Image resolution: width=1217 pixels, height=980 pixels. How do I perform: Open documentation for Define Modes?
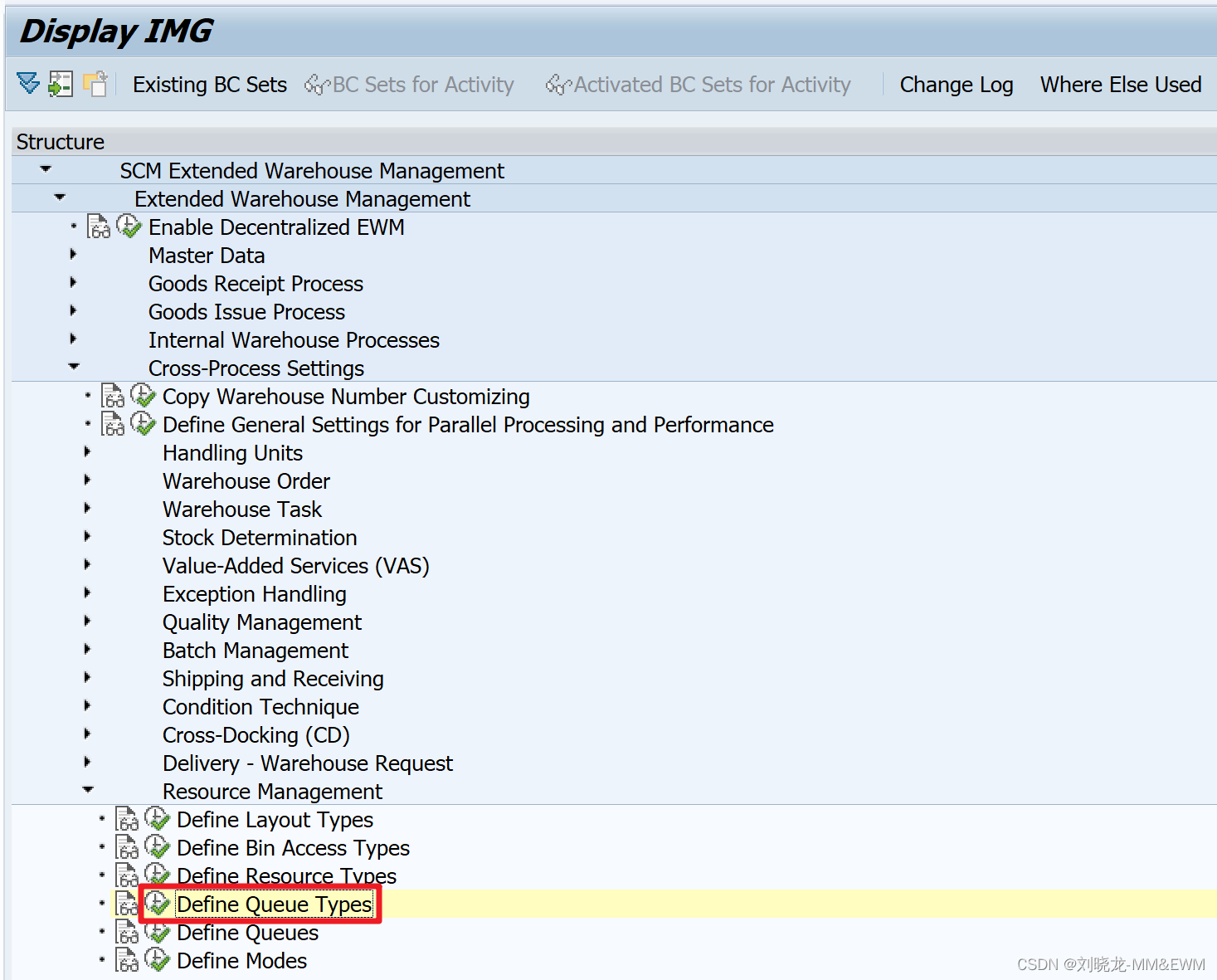[126, 959]
